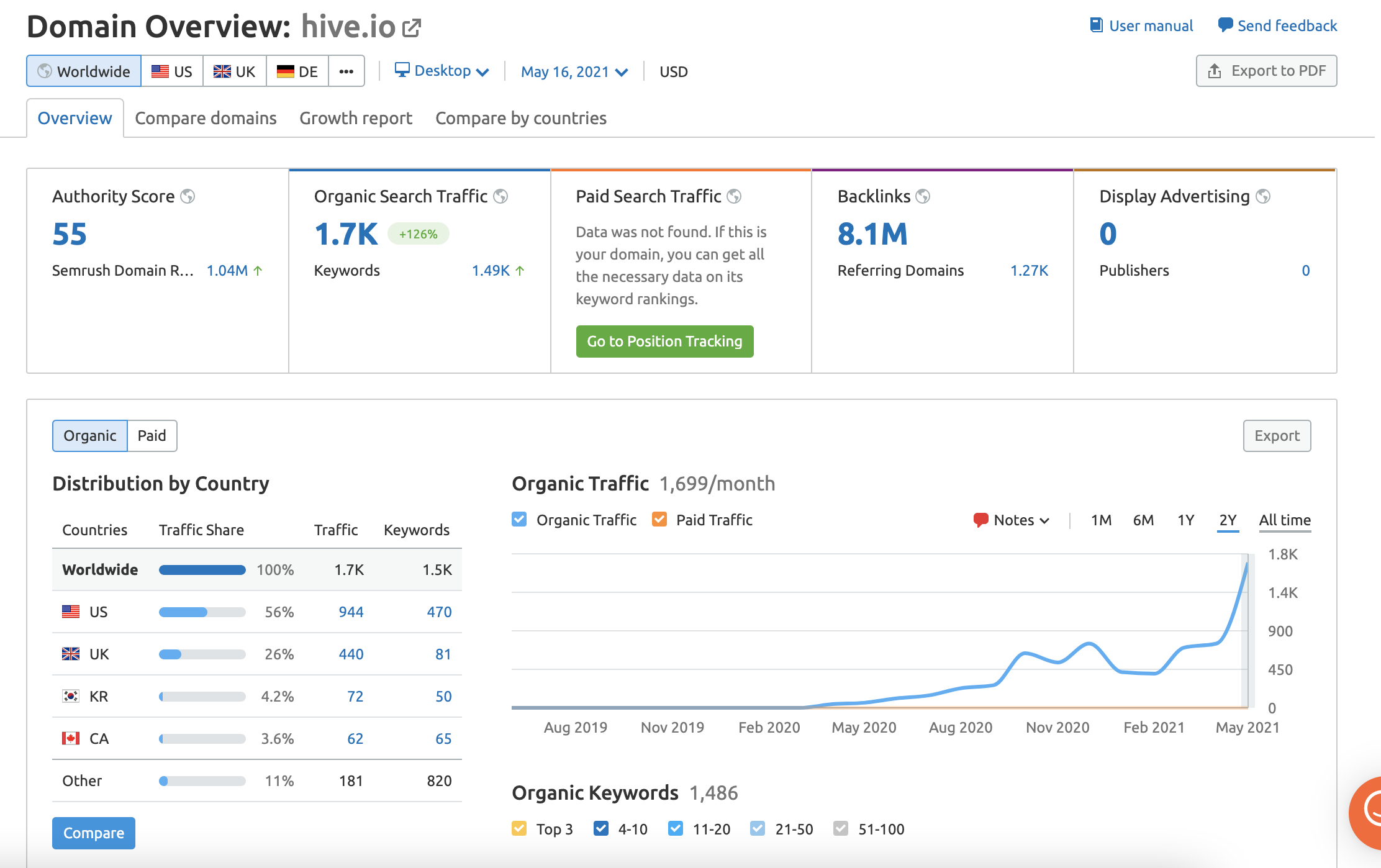The height and width of the screenshot is (868, 1381).
Task: Click globe icon next to Authority Score
Action: (x=188, y=196)
